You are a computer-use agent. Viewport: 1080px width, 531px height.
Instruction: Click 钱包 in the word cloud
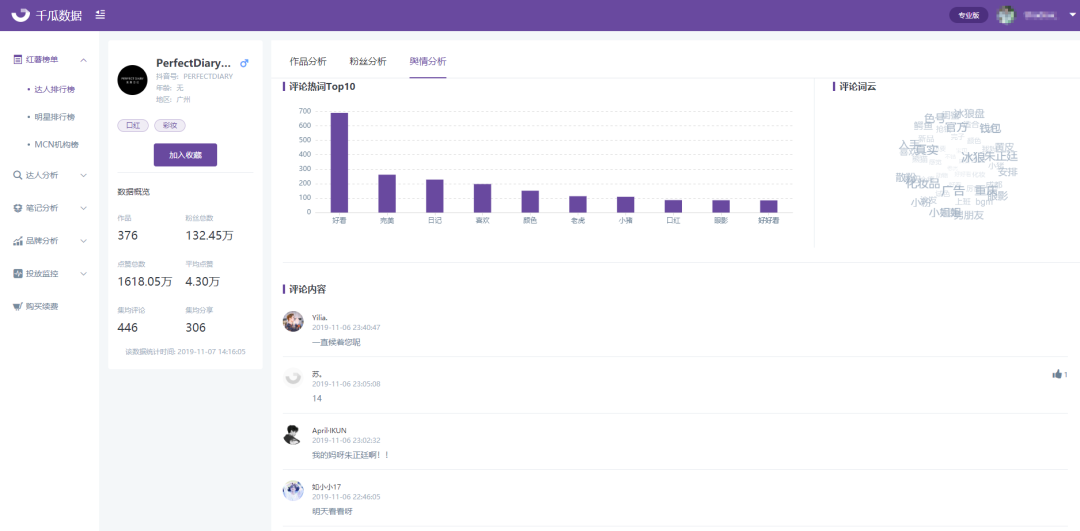click(990, 128)
